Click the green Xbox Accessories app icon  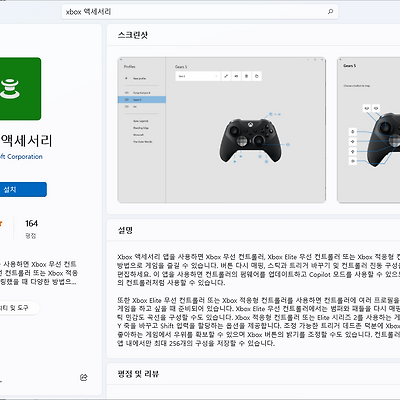20,89
